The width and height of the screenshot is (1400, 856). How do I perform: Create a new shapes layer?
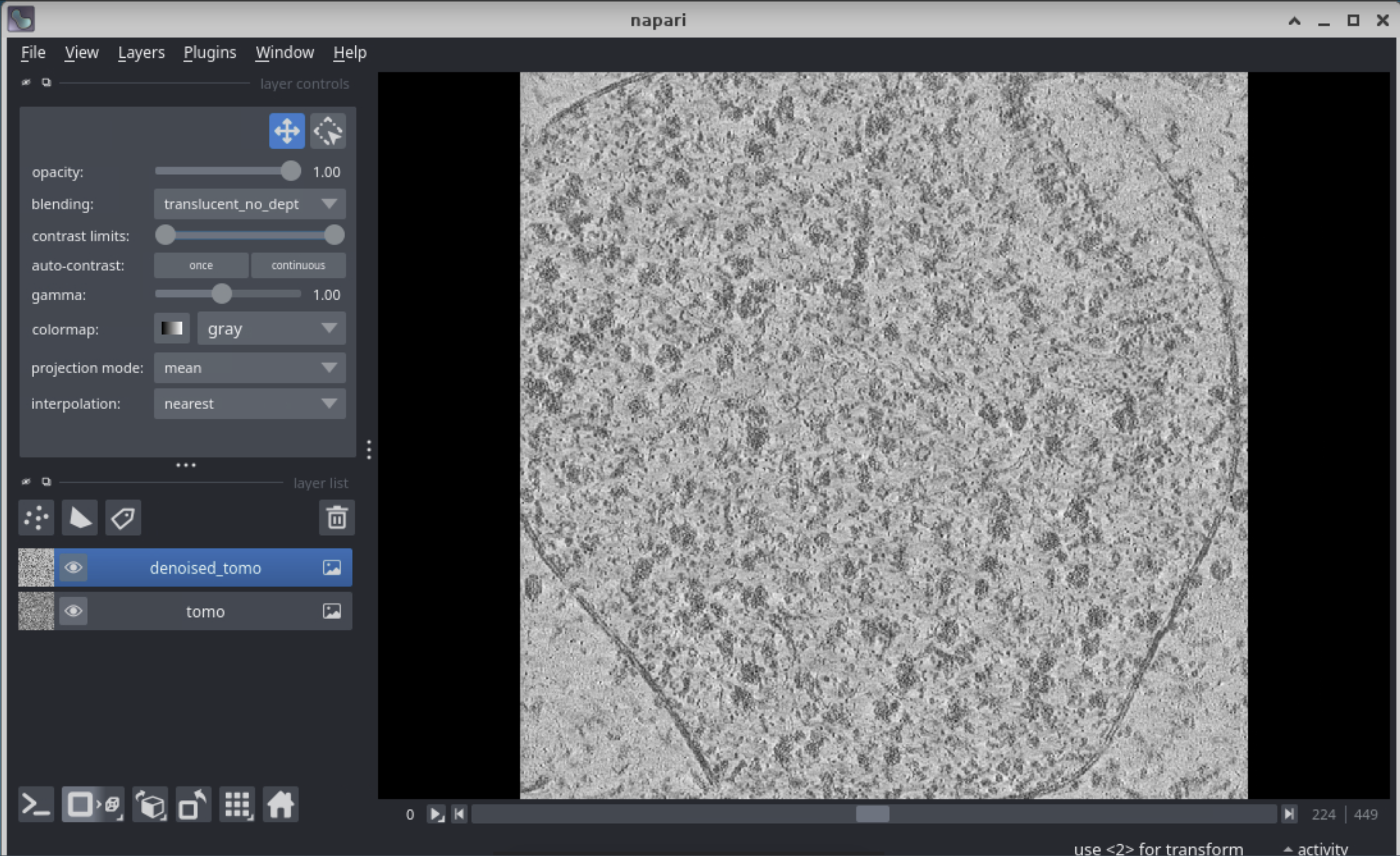[79, 517]
